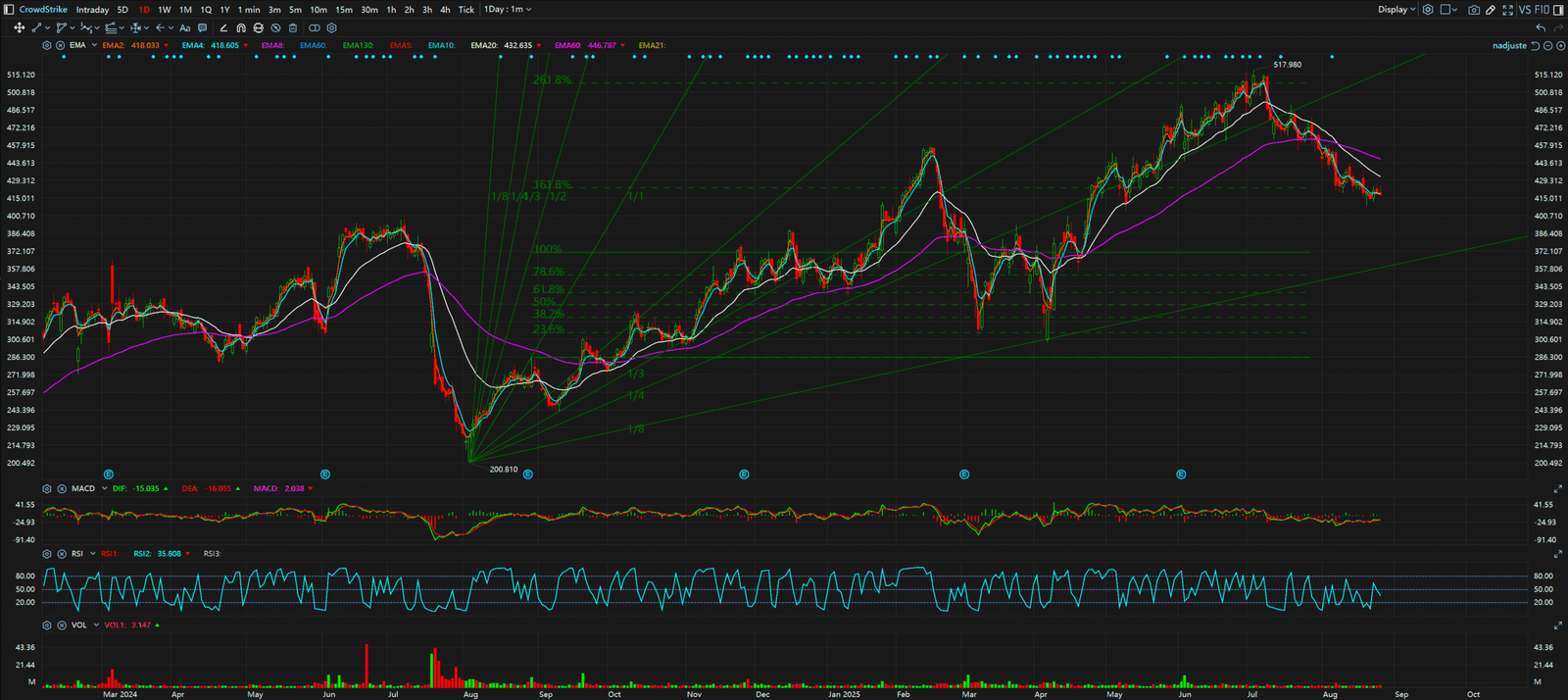Expand the MACD indicator dropdown

(104, 488)
